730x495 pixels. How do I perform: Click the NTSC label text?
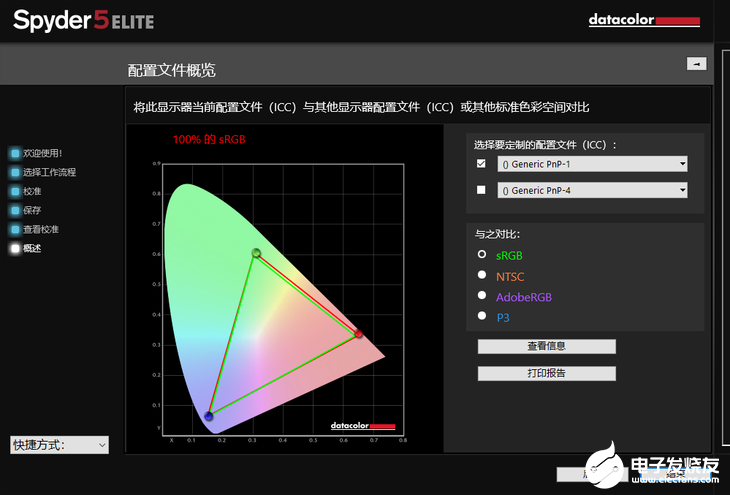(x=510, y=277)
